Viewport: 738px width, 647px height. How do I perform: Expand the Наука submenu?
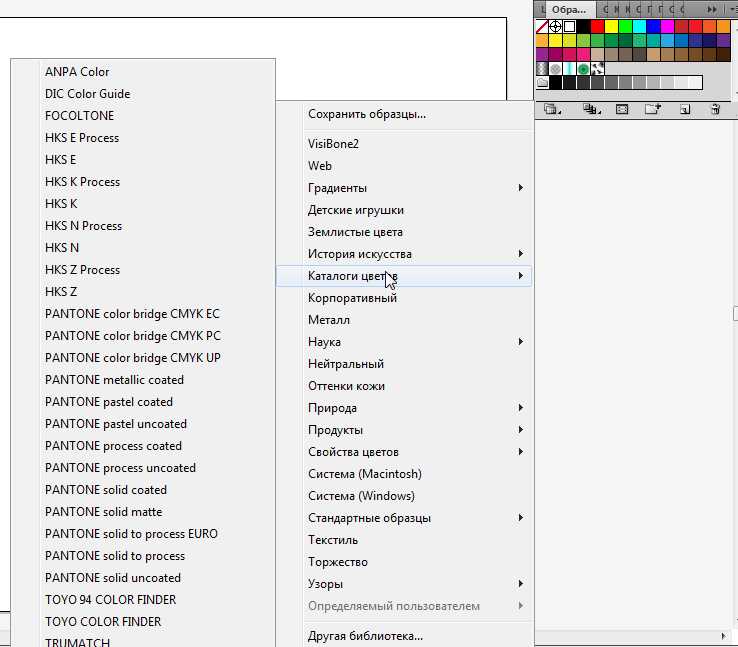coord(404,342)
